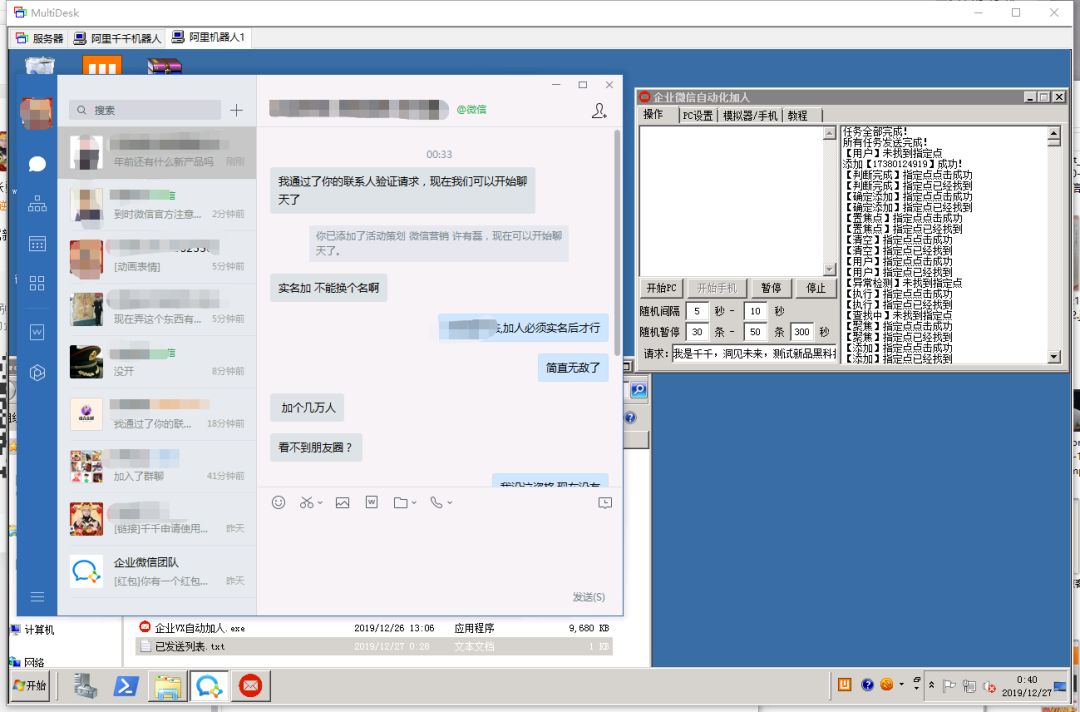Click the log panel scroll-up arrow
Viewport: 1080px width, 712px height.
1054,134
